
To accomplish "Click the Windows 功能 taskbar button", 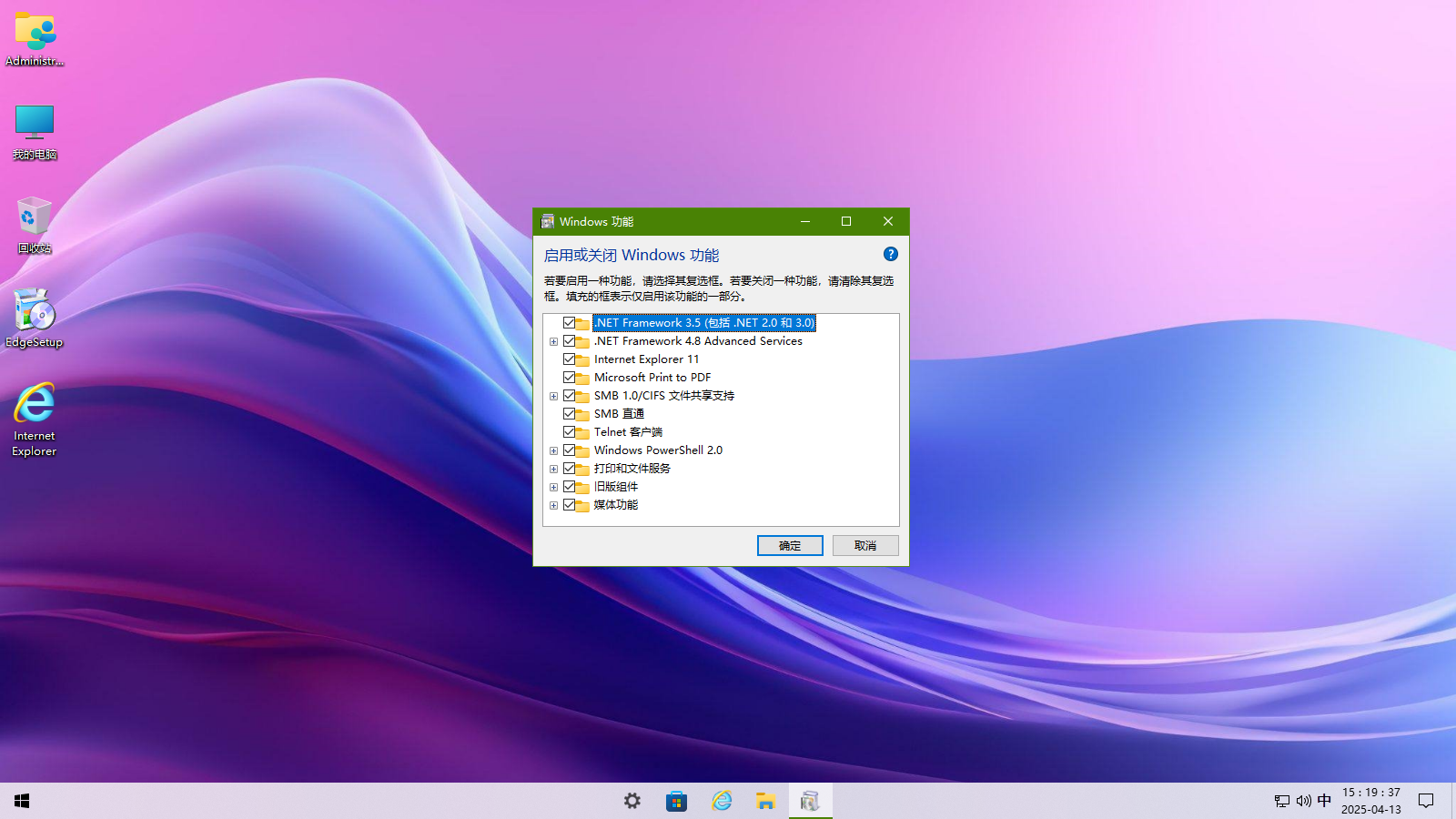I will 810,801.
